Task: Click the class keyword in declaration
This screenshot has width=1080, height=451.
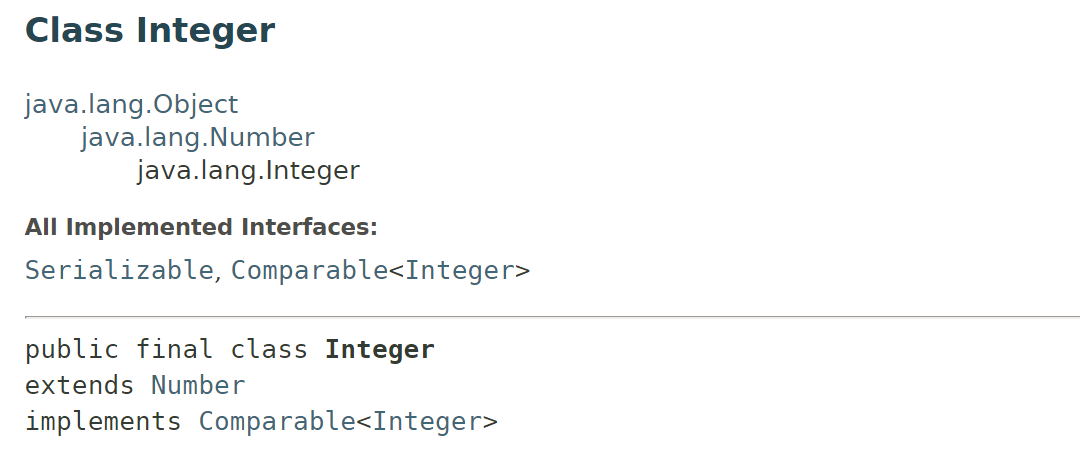Action: [x=269, y=350]
